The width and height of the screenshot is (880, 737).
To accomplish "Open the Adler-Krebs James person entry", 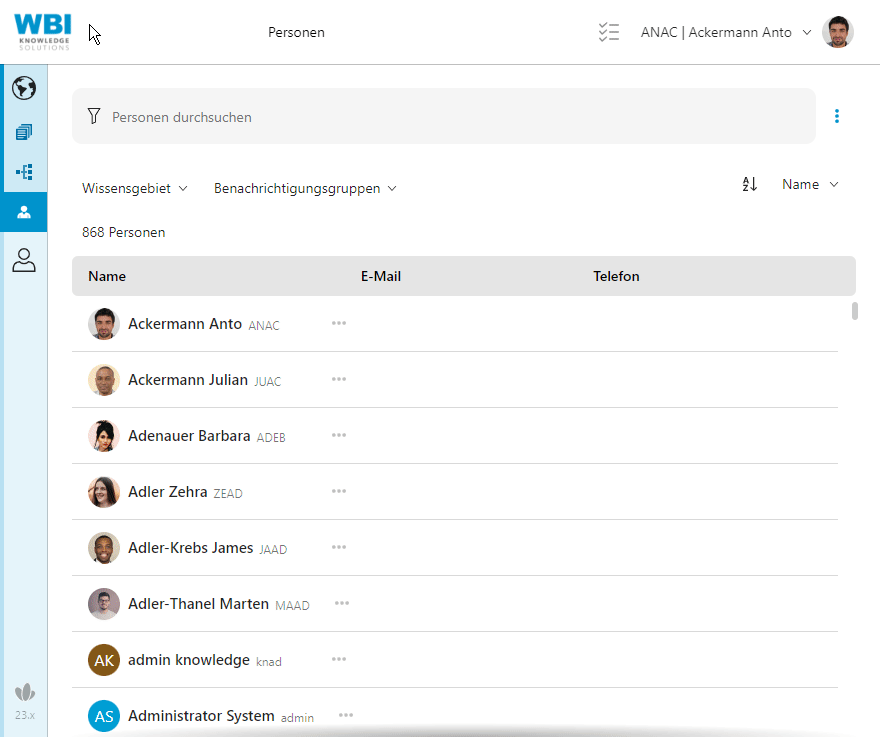I will click(x=190, y=548).
